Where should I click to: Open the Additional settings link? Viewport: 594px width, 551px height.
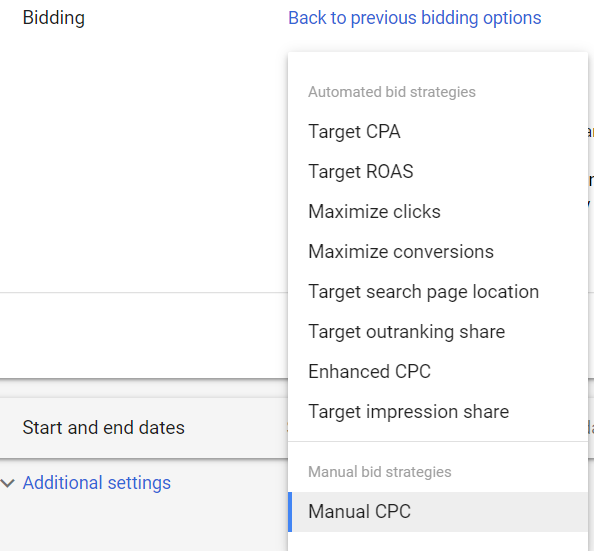[97, 483]
